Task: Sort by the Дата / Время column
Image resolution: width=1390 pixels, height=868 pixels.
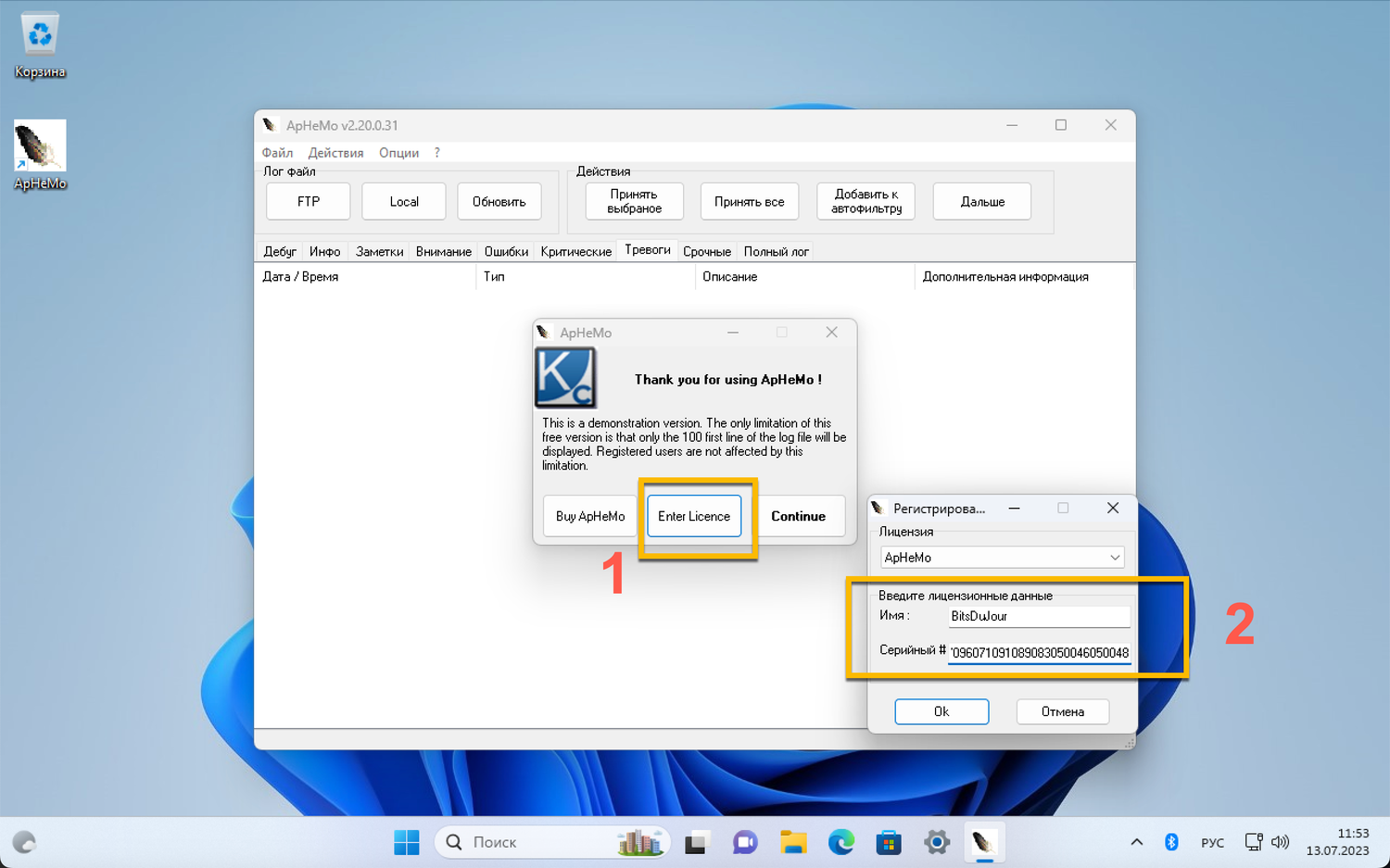Action: point(365,276)
